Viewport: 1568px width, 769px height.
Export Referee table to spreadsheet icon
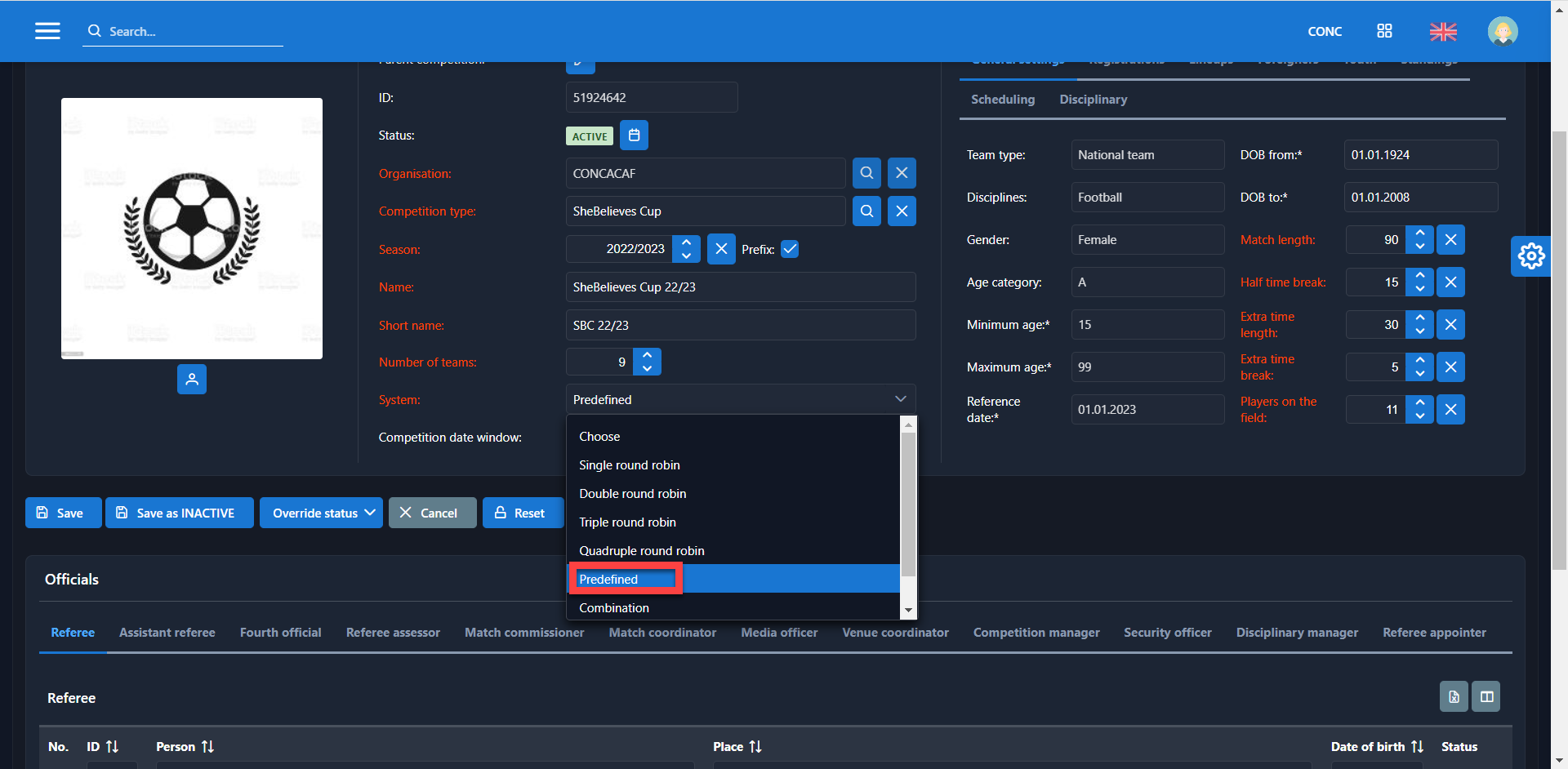pos(1454,696)
